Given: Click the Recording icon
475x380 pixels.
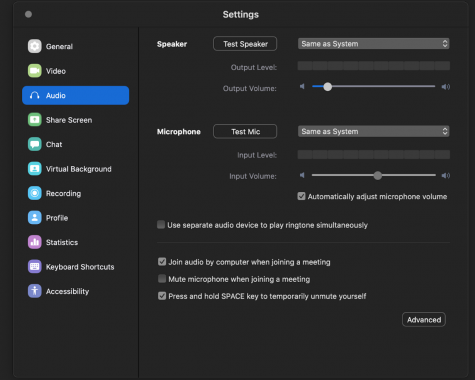Looking at the screenshot, I should (x=35, y=193).
